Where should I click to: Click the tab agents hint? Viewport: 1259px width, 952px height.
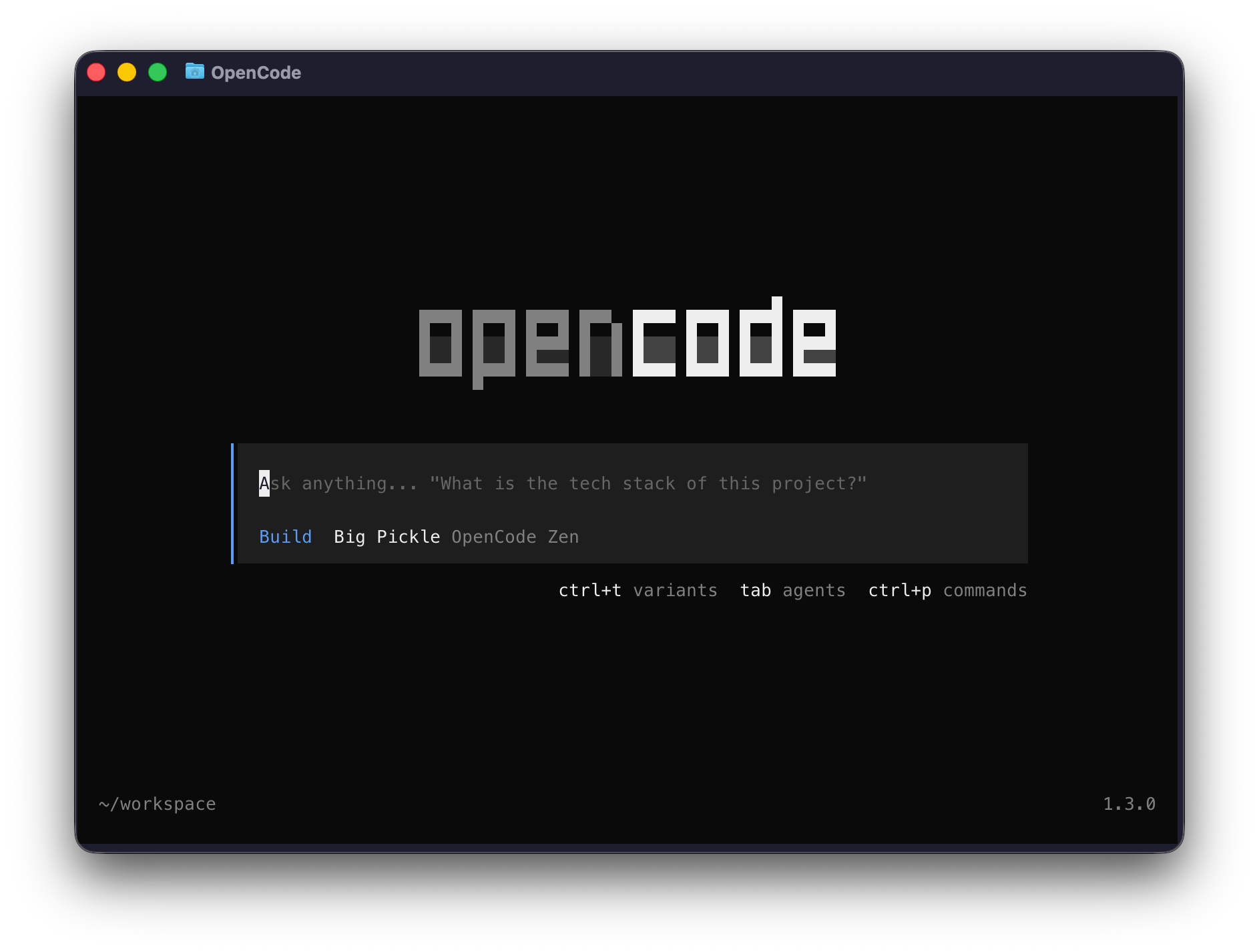[x=793, y=590]
